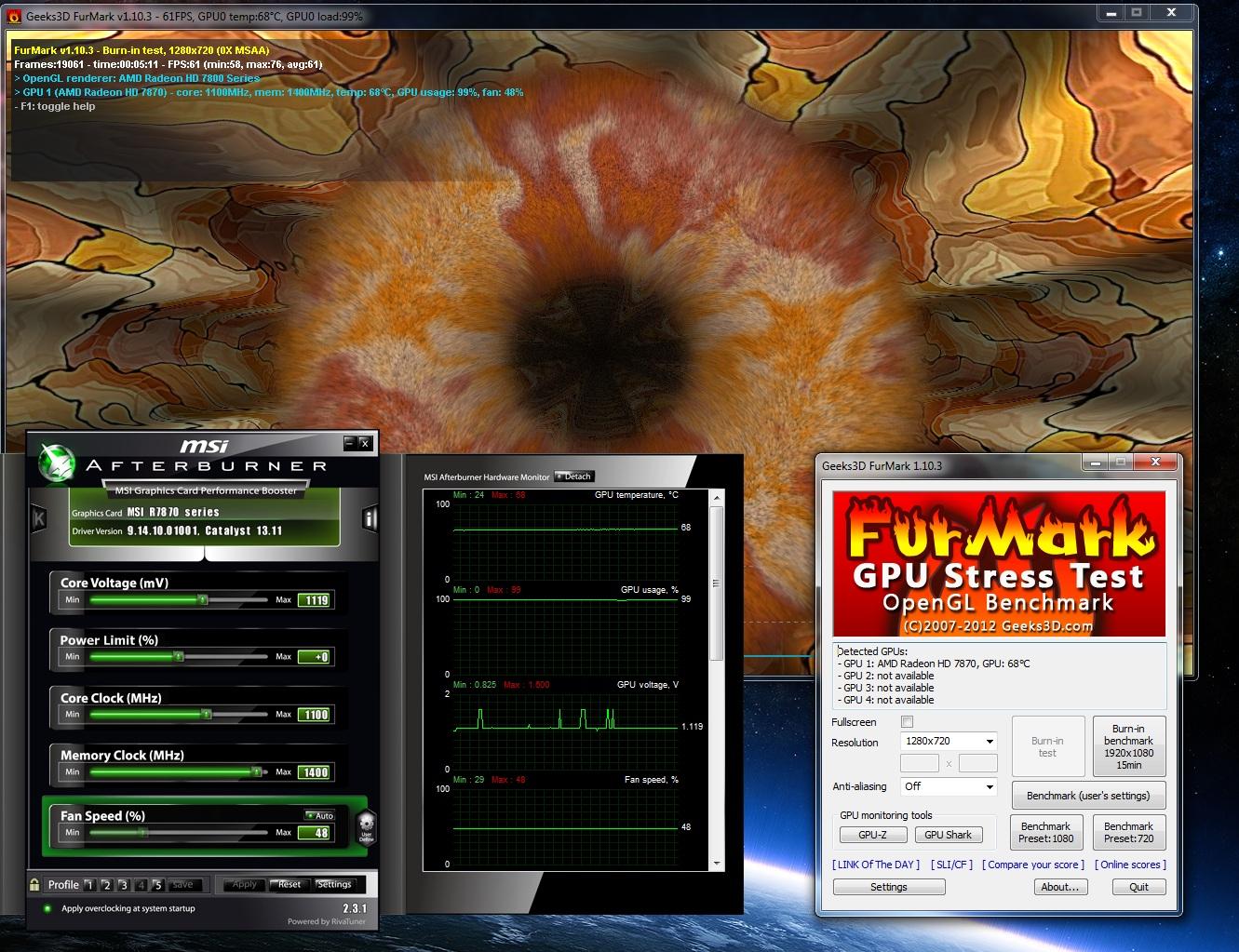
Task: Close the FurMark 1.10.3 launcher window
Action: click(1155, 462)
